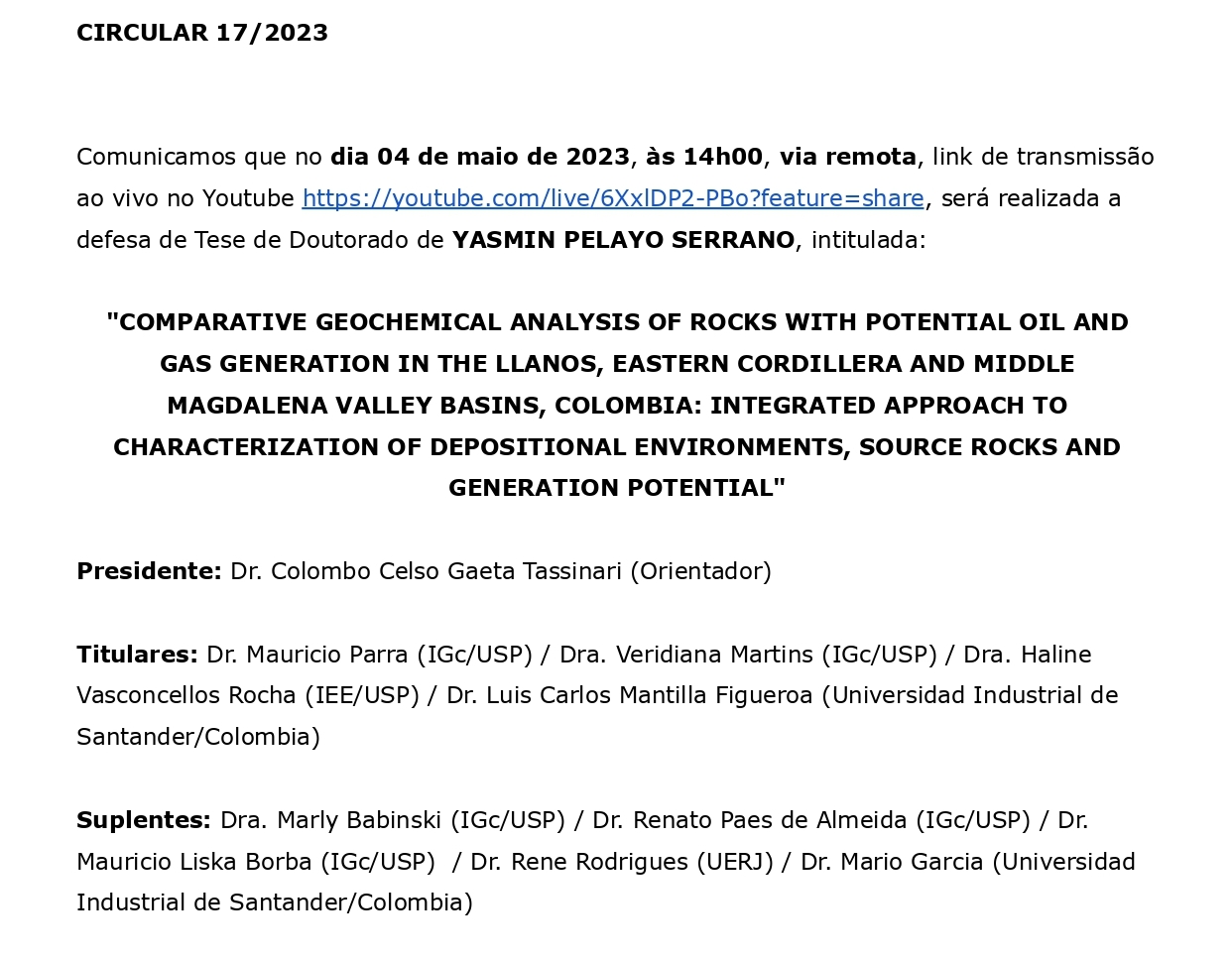
Task: Click the title line 'MAGDALENA VALLEY BASINS, COLOMBIA'
Action: [x=617, y=406]
